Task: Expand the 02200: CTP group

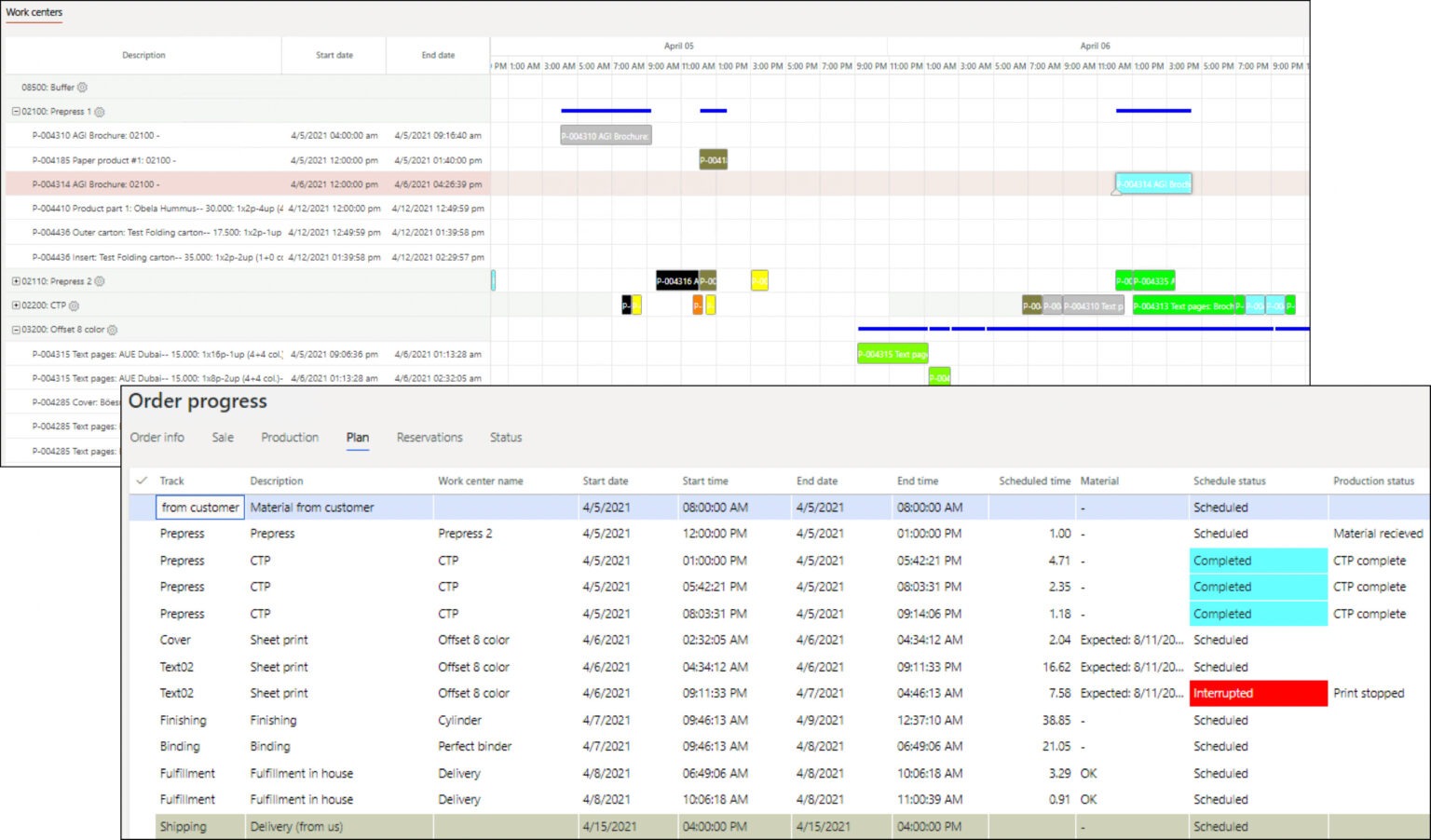Action: 14,305
